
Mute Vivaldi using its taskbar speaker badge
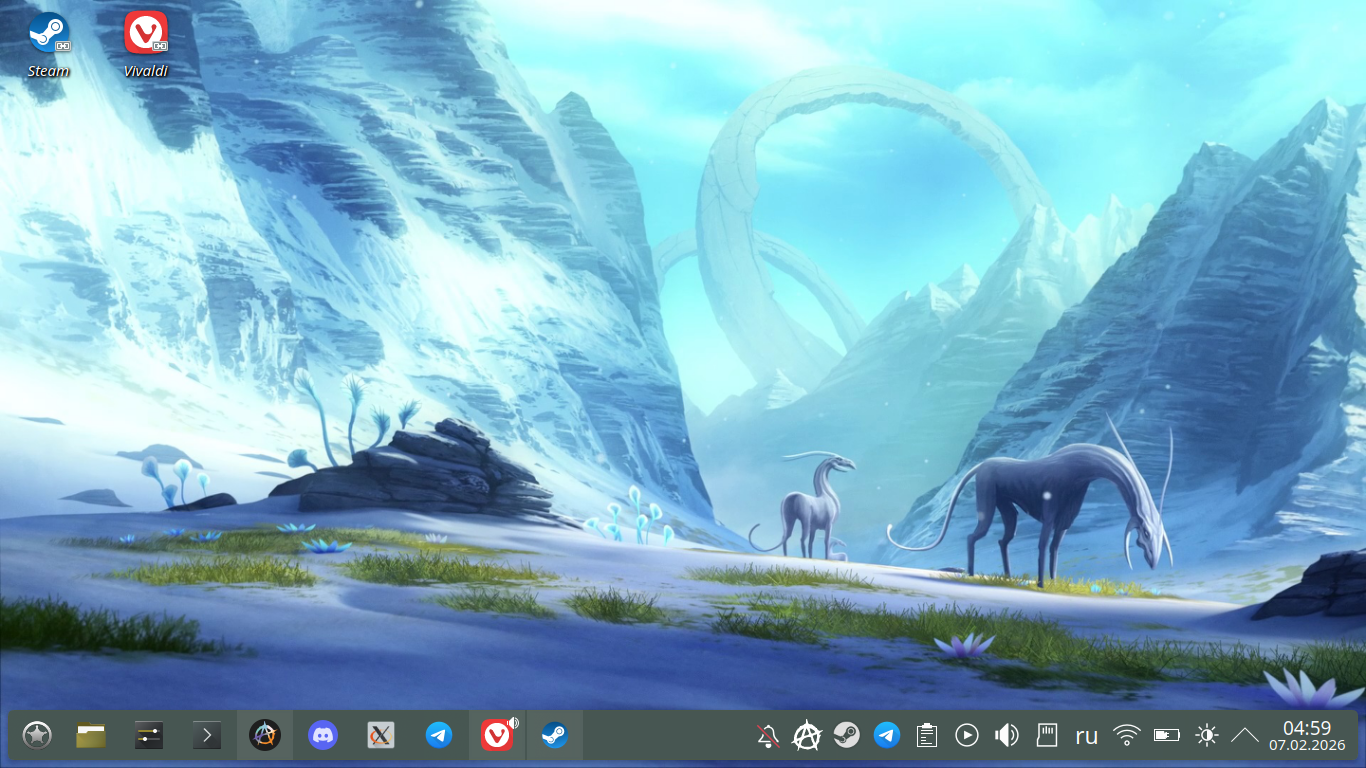point(514,722)
